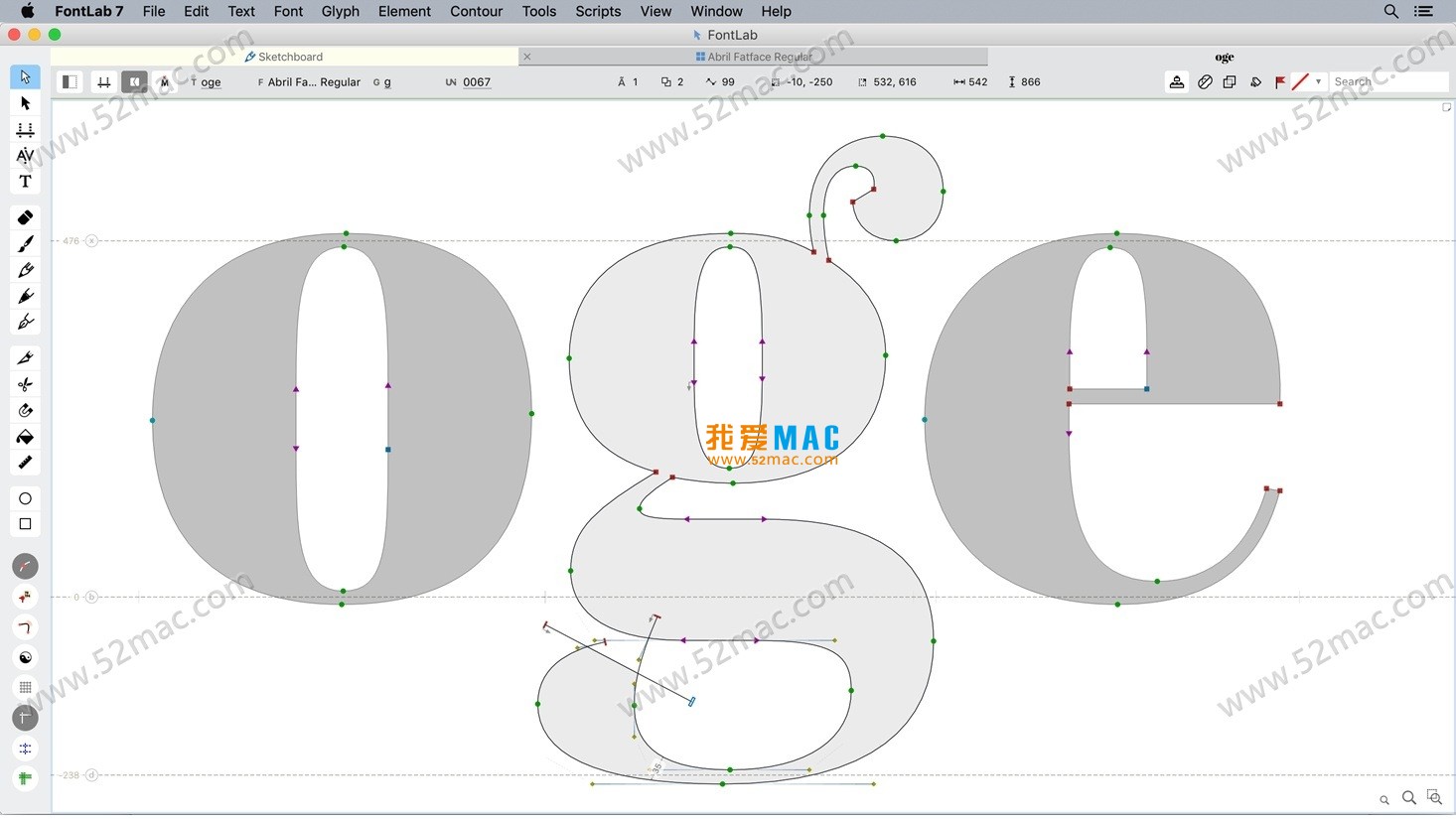Open the Contour menu
This screenshot has width=1456, height=819.
pos(477,11)
